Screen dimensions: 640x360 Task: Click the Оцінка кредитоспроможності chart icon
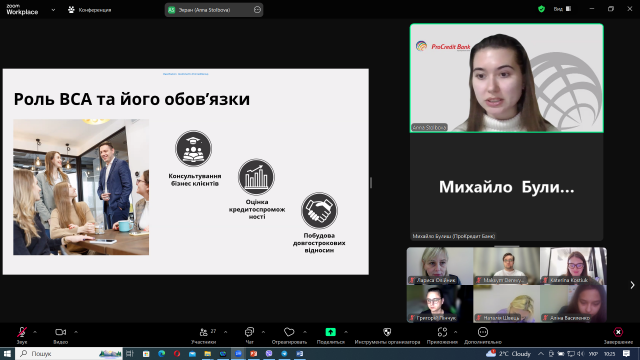[x=256, y=177]
